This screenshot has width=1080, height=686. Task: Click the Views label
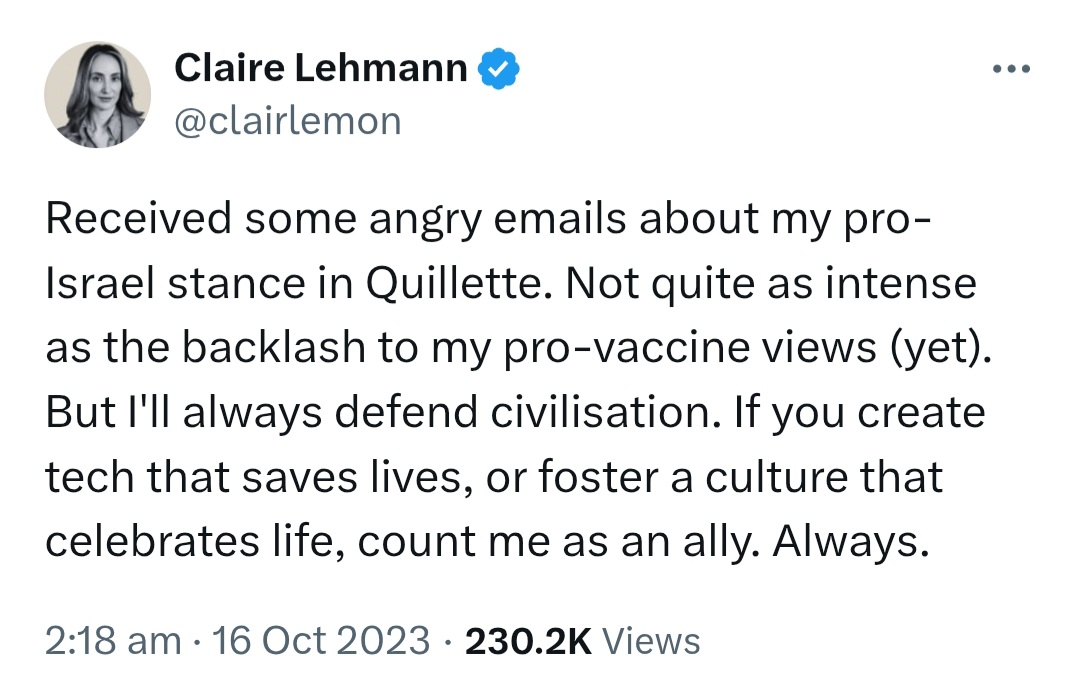click(651, 641)
